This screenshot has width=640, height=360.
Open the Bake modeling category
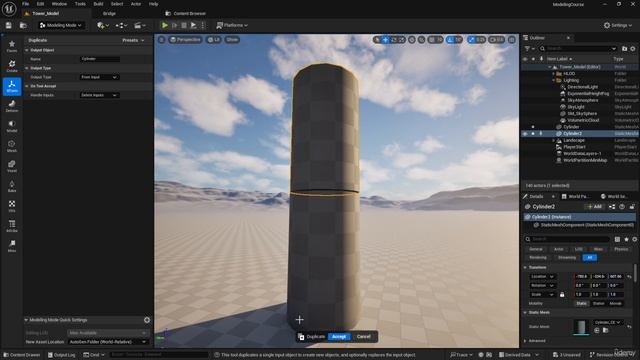(x=12, y=186)
